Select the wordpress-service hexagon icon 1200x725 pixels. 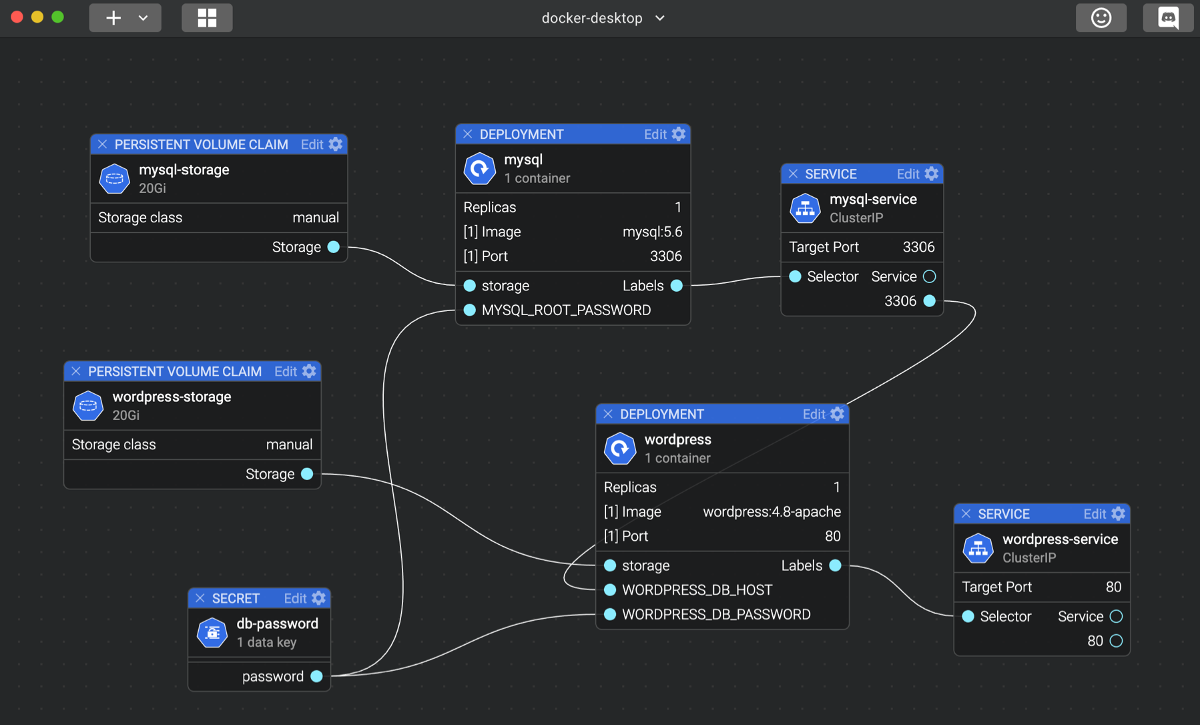coord(979,549)
